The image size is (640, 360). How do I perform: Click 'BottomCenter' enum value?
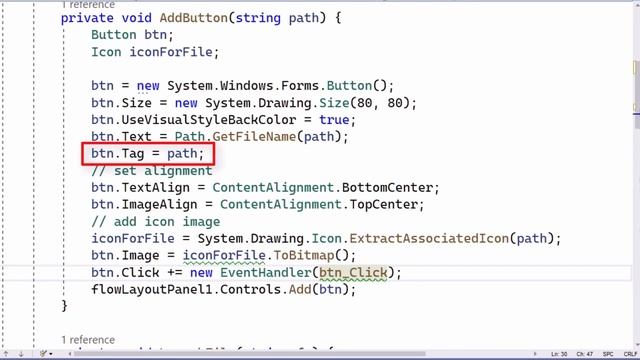pos(387,188)
